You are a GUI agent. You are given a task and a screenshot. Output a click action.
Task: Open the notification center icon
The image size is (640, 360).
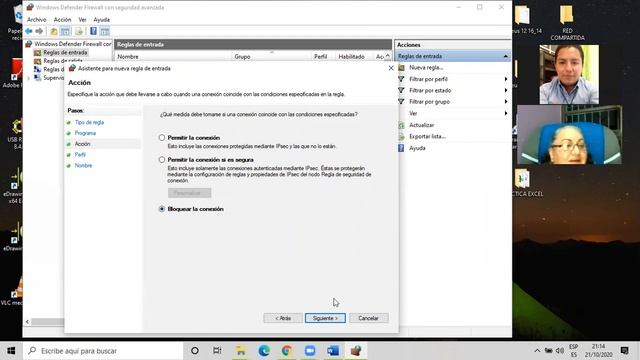(624, 351)
